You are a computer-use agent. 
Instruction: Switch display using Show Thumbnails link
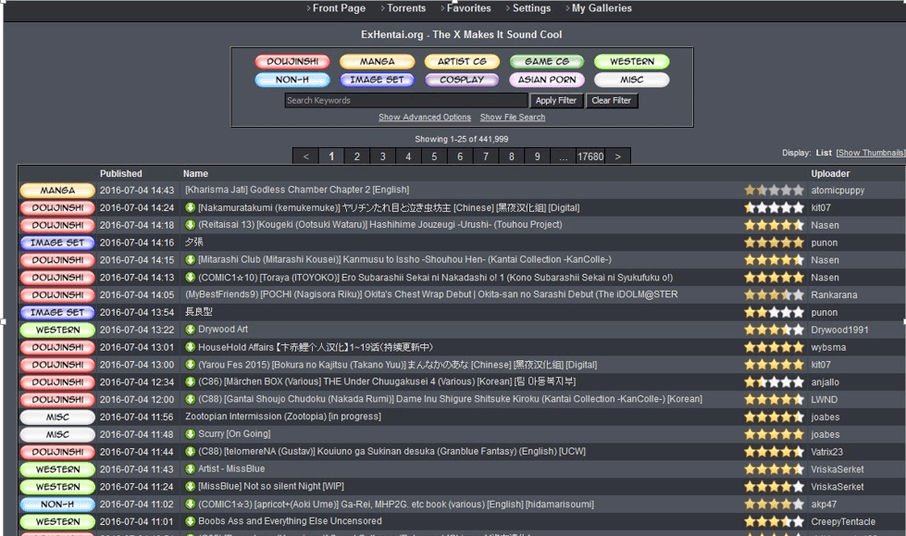[x=869, y=153]
